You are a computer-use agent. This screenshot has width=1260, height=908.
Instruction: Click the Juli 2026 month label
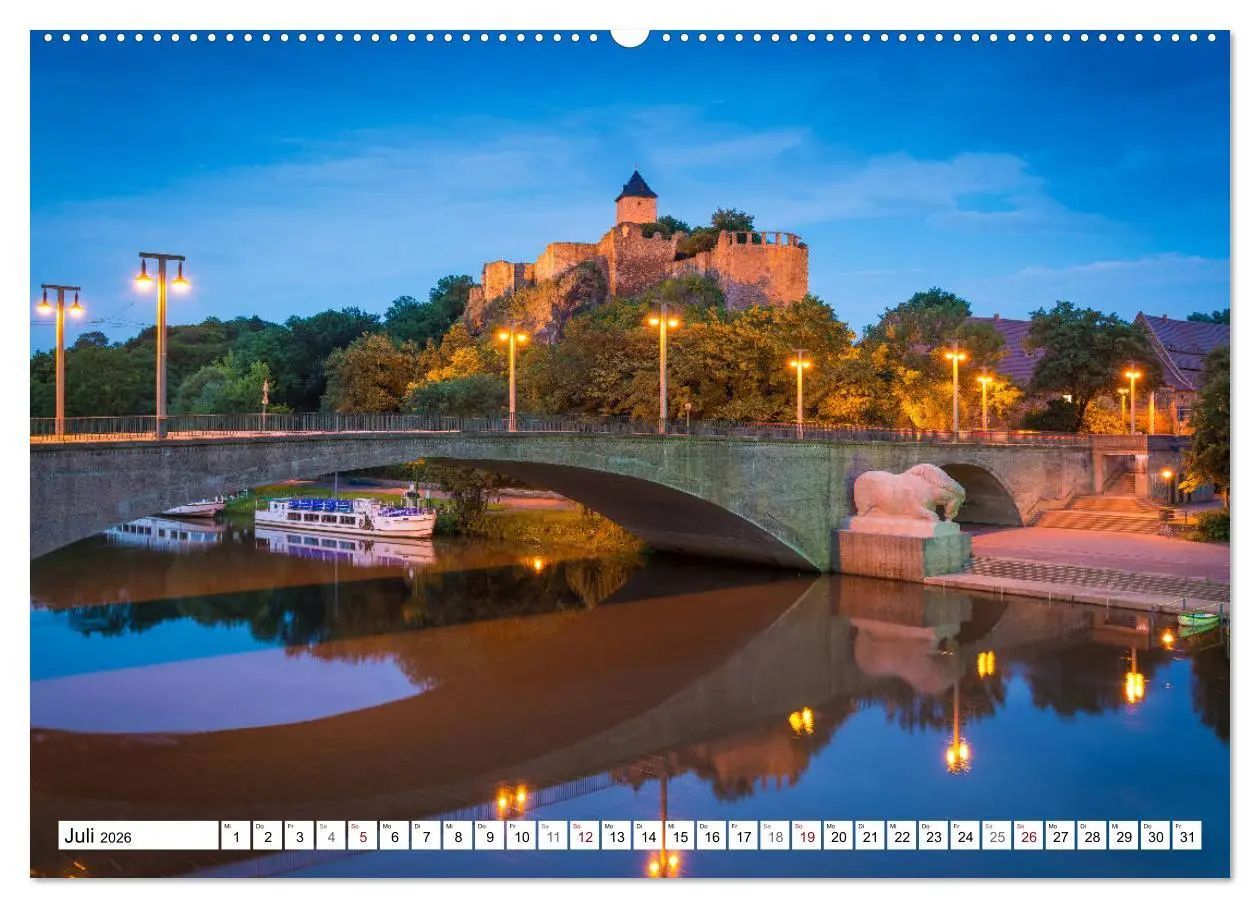coord(98,836)
